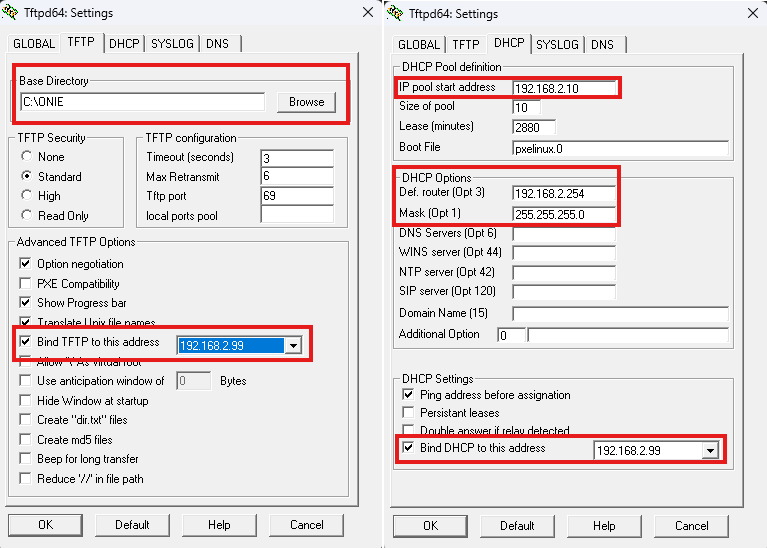This screenshot has height=548, width=767.
Task: Toggle the Option negotiation checkbox
Action: tap(26, 264)
